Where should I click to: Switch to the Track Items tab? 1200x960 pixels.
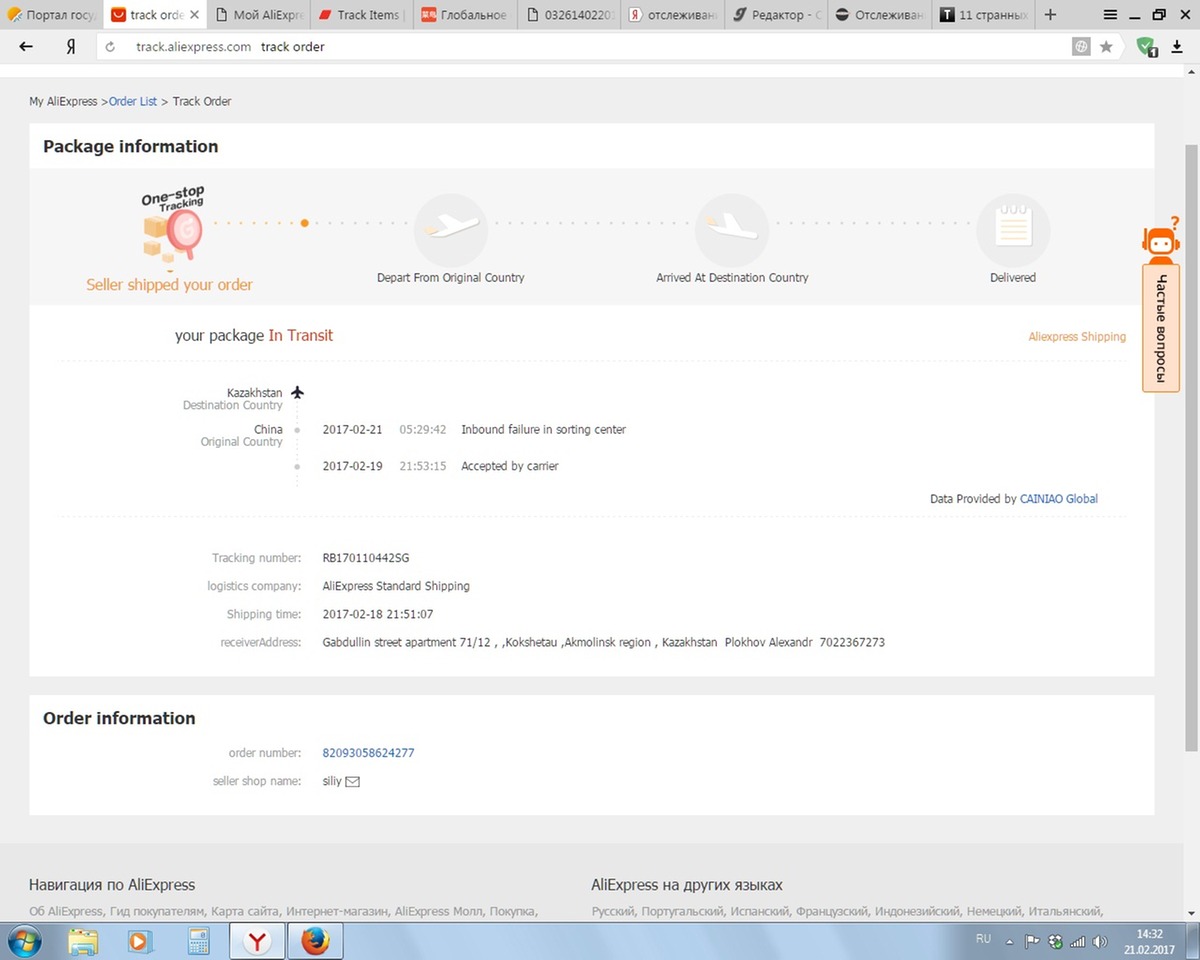tap(363, 15)
